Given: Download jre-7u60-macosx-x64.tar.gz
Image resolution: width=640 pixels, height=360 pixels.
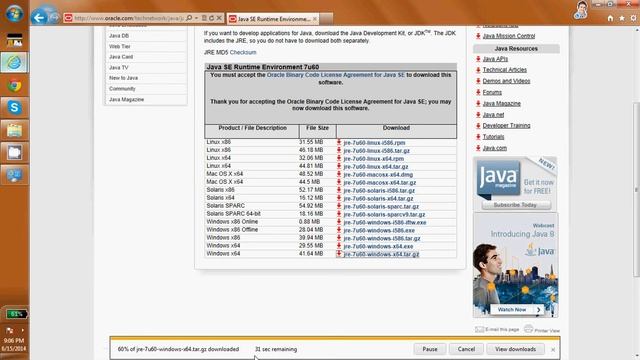Looking at the screenshot, I should [x=380, y=182].
